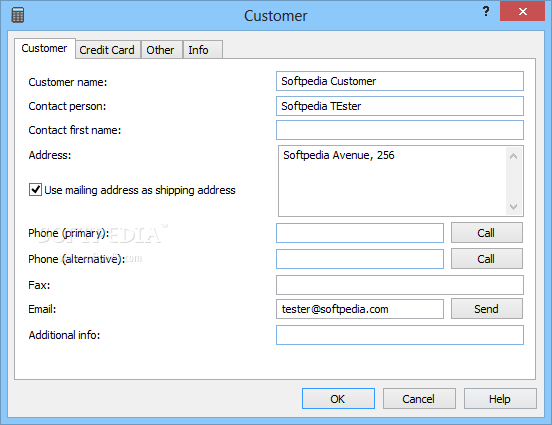
Task: Click the calculator app icon in title bar
Action: pos(18,15)
